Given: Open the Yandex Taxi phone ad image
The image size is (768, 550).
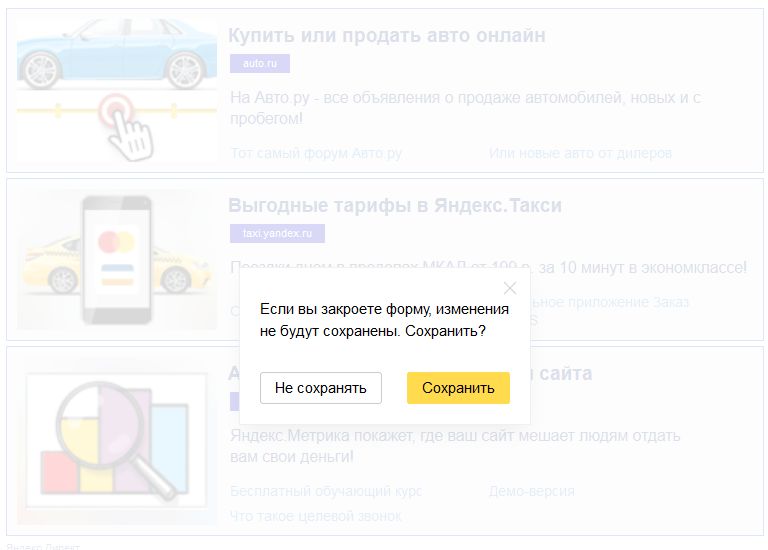Looking at the screenshot, I should [117, 260].
